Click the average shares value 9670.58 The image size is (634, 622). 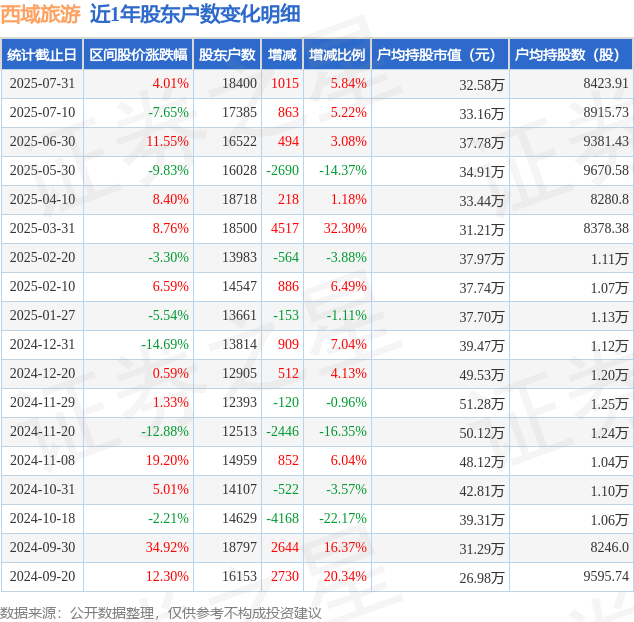606,170
